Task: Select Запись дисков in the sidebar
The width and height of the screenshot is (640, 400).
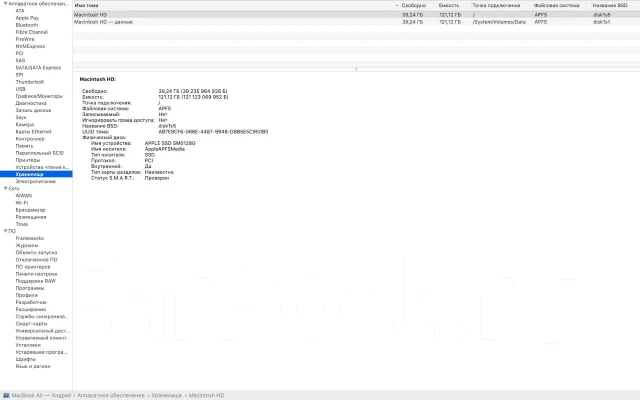Action: [x=33, y=110]
